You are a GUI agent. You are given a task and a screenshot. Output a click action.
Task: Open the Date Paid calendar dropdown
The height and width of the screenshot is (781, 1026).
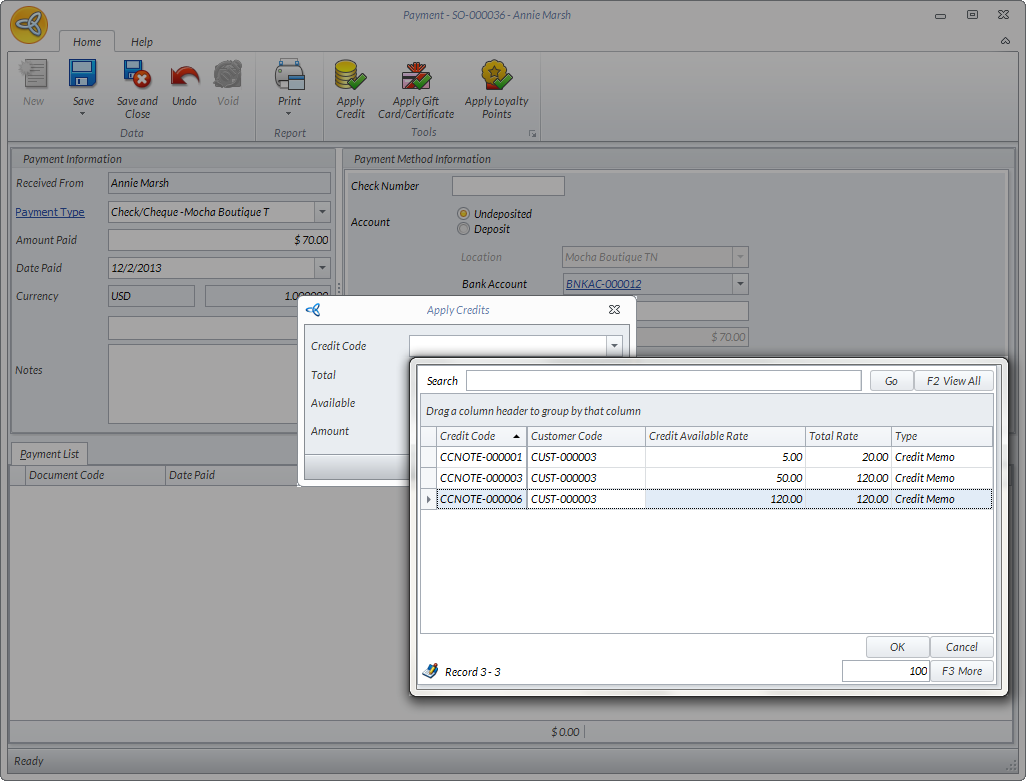[322, 268]
